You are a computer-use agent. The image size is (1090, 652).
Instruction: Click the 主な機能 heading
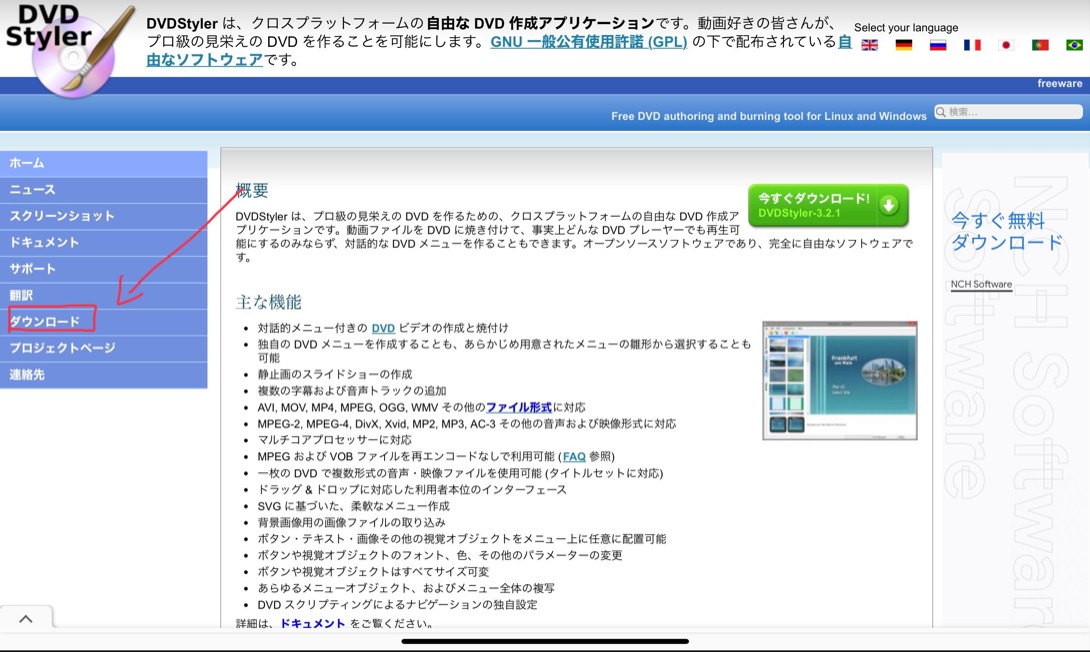coord(268,302)
